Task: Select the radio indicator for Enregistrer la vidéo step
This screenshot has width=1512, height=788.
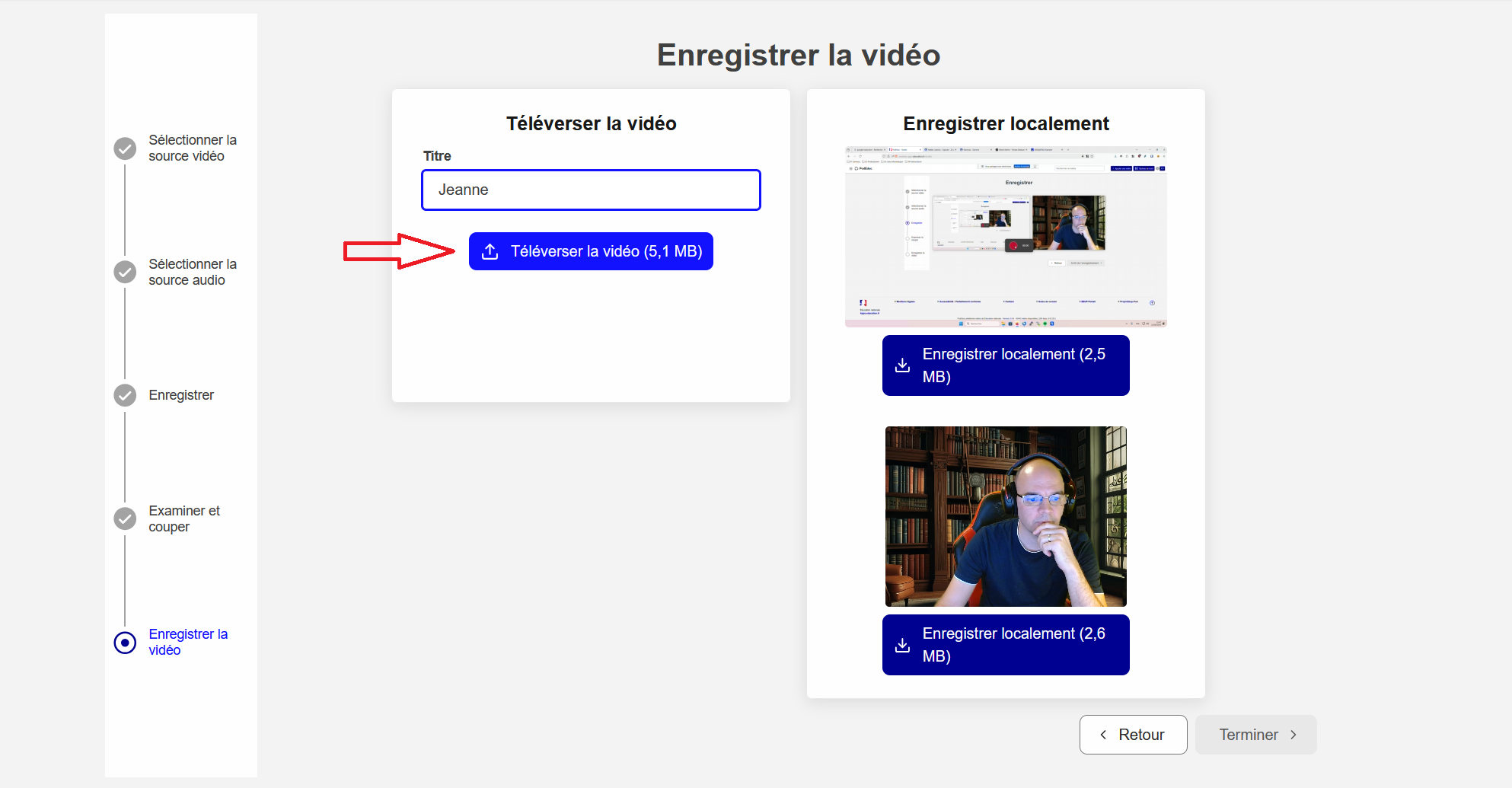Action: [x=125, y=643]
